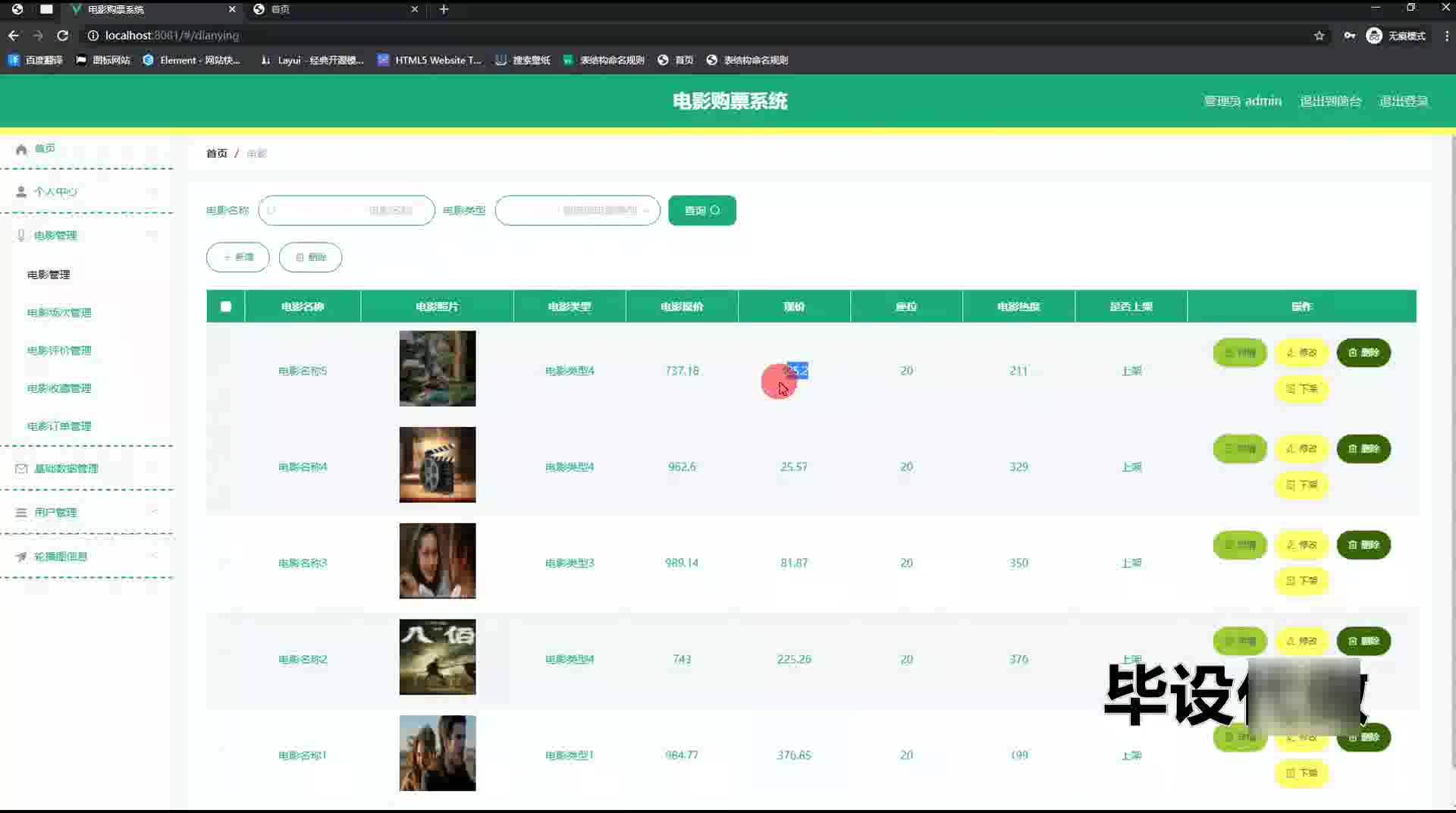Expand the 个人中心 sidebar menu

tap(55, 192)
